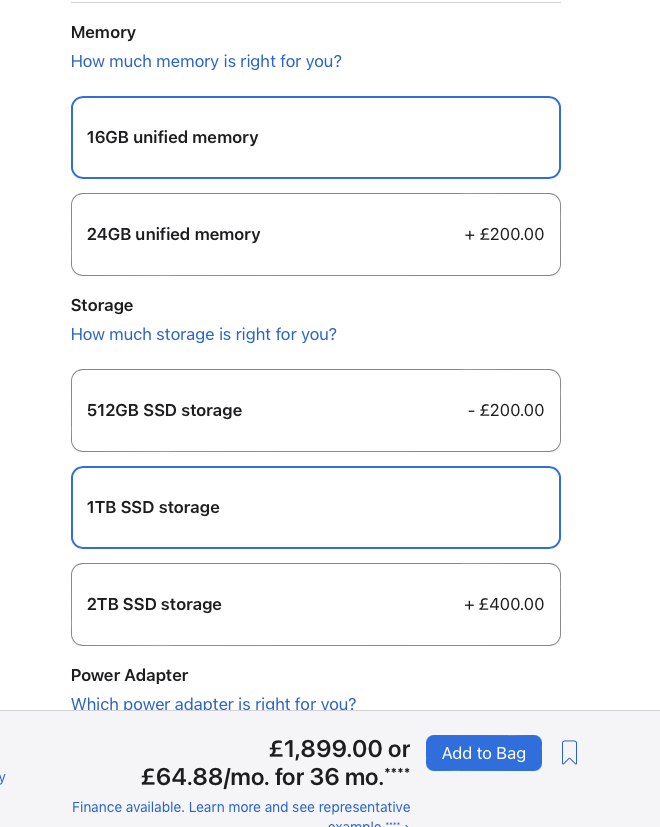Click the Memory section heading
The image size is (660, 827).
(103, 33)
